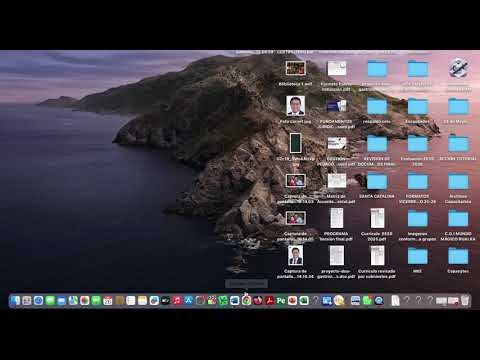
Task: Launch Google Chrome from the Dock
Action: click(246, 301)
